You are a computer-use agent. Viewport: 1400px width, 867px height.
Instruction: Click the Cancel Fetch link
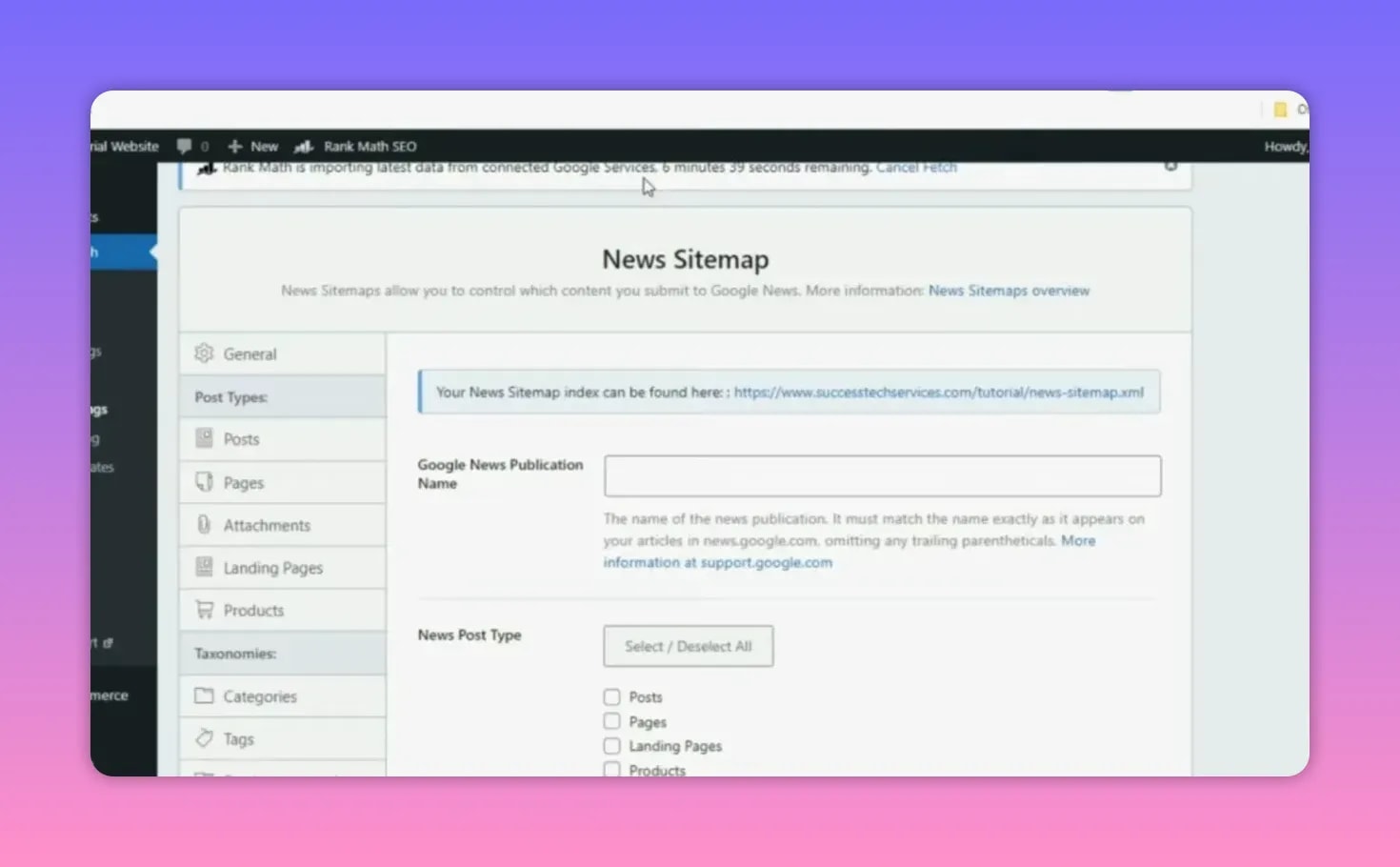pos(915,167)
